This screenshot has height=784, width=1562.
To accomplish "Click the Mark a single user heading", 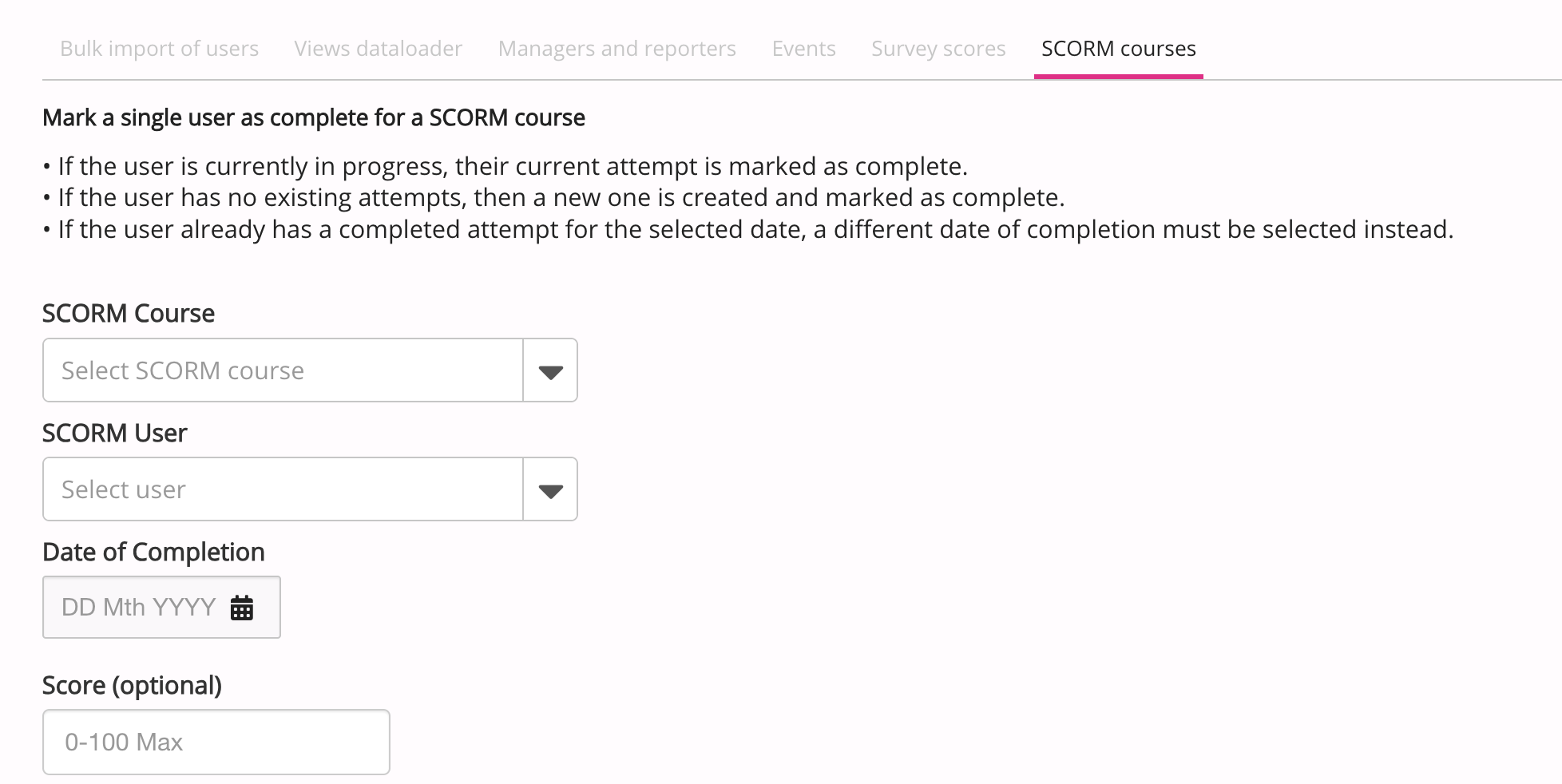I will tap(313, 118).
